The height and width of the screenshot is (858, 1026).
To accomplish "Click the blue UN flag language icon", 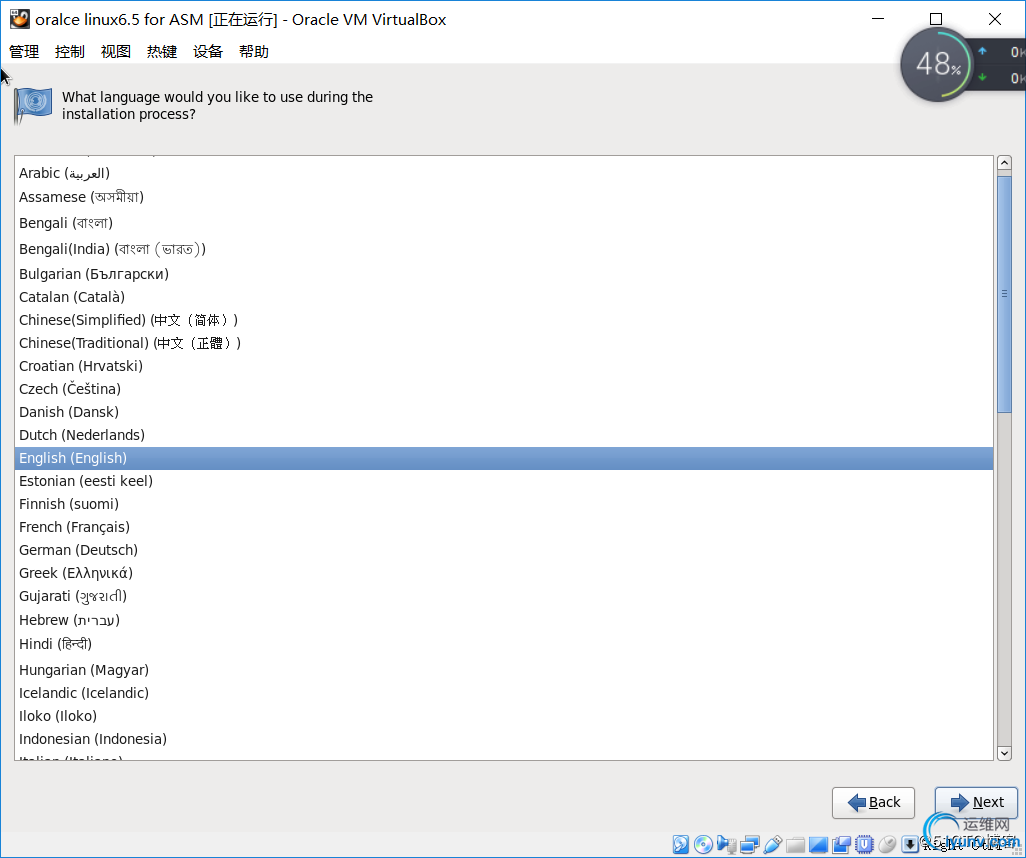I will coord(33,105).
